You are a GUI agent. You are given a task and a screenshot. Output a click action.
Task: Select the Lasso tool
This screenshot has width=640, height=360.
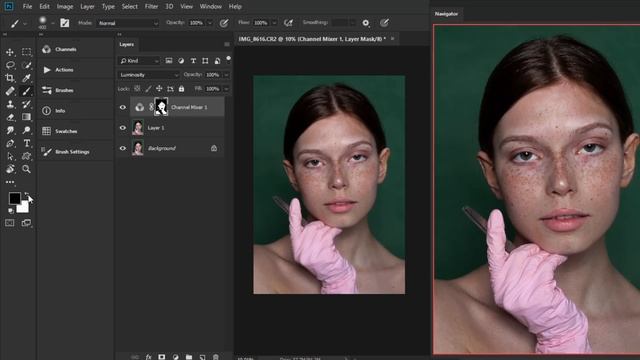(10, 65)
